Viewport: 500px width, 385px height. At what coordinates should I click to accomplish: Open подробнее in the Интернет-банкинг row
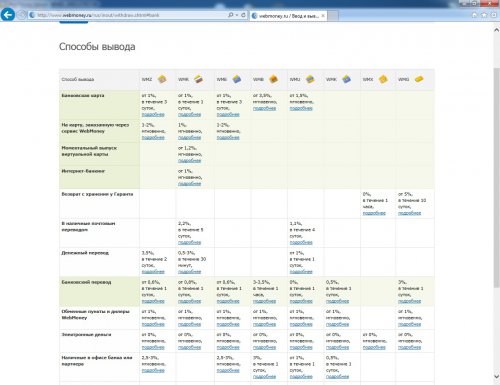[x=189, y=184]
